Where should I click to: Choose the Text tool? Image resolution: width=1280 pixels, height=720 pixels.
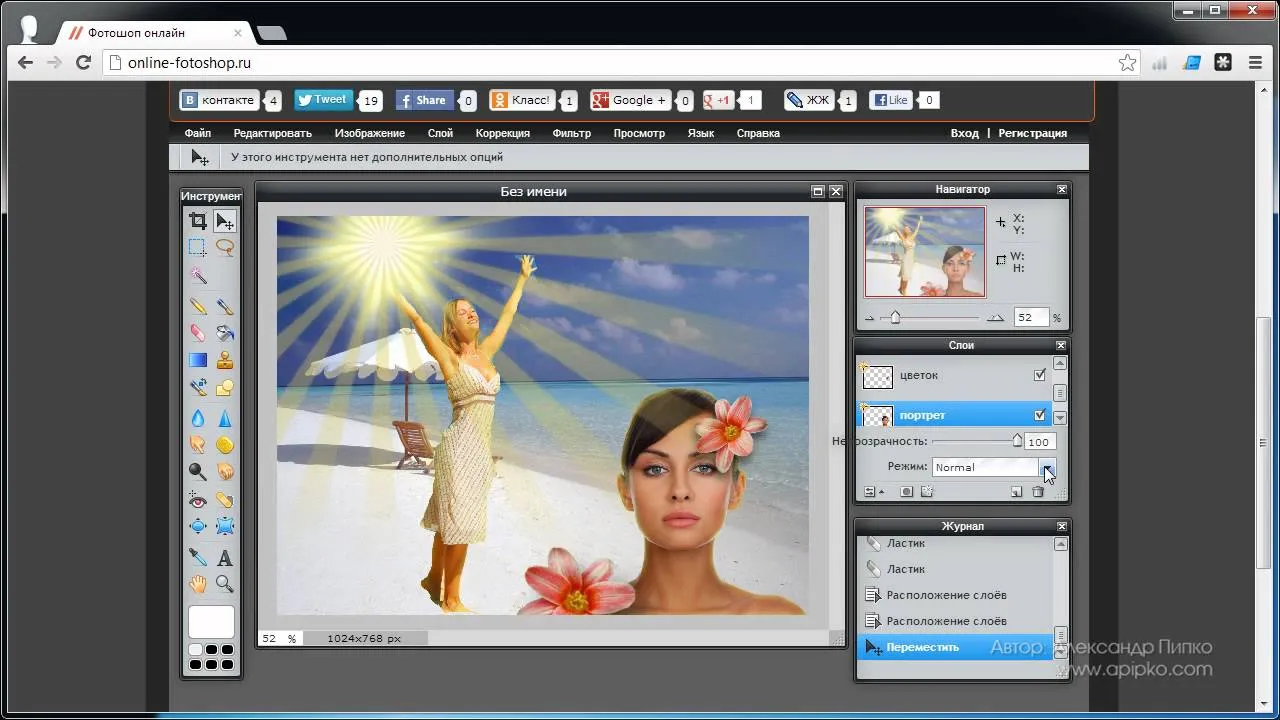225,558
